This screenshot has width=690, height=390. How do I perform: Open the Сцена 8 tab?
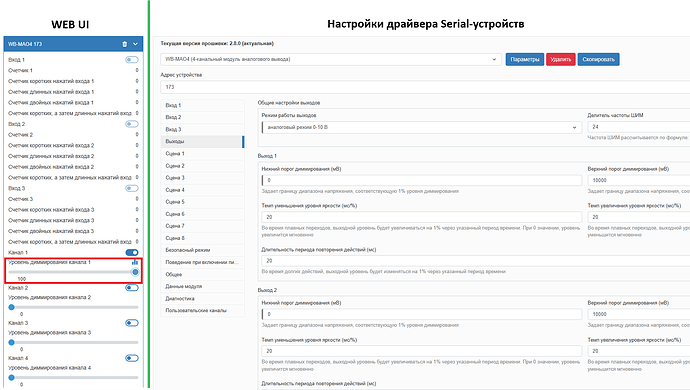pos(202,238)
